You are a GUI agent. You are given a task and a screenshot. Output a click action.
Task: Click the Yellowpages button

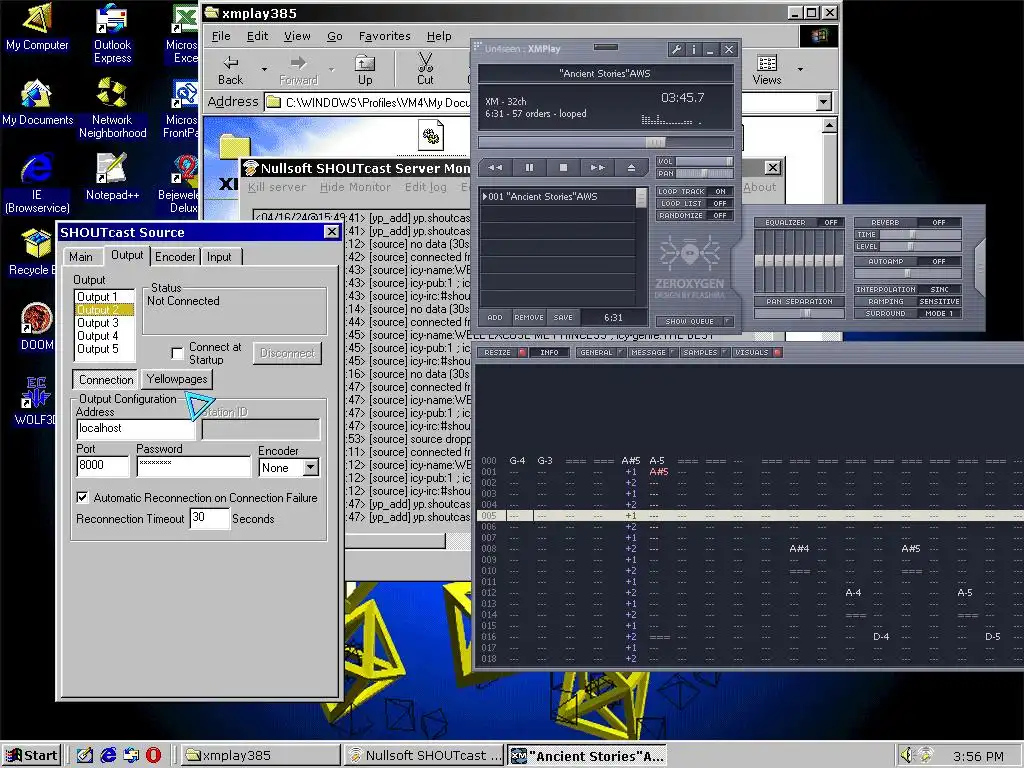click(177, 379)
